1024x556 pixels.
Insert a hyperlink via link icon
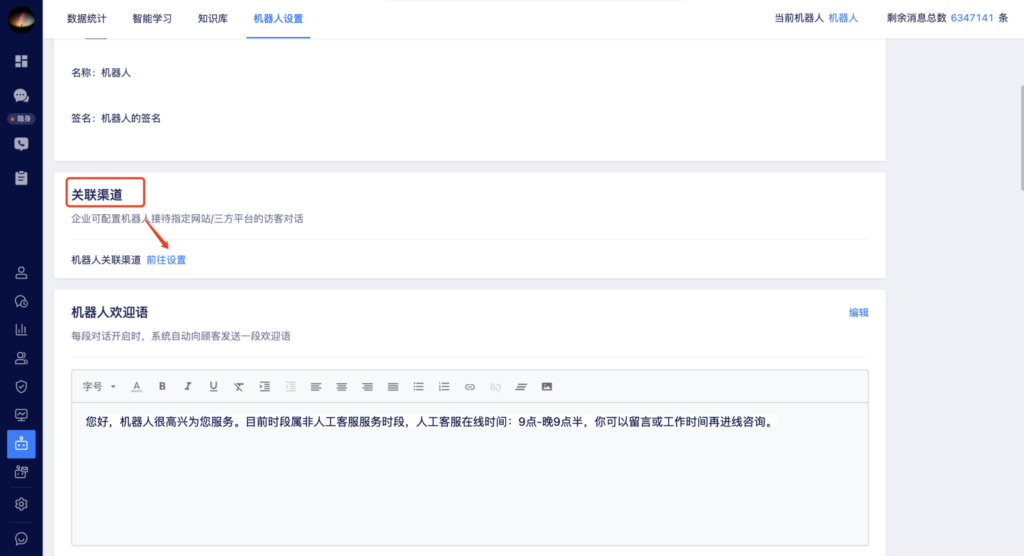[470, 387]
